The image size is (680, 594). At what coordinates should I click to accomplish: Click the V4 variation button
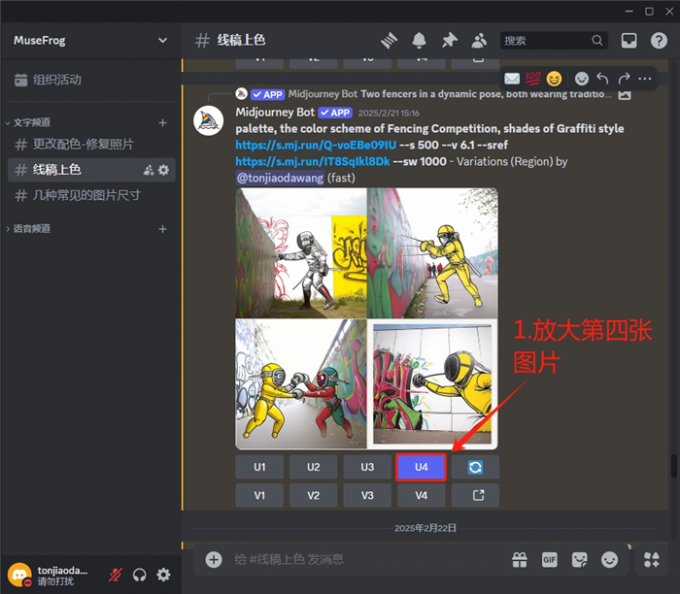click(x=421, y=495)
